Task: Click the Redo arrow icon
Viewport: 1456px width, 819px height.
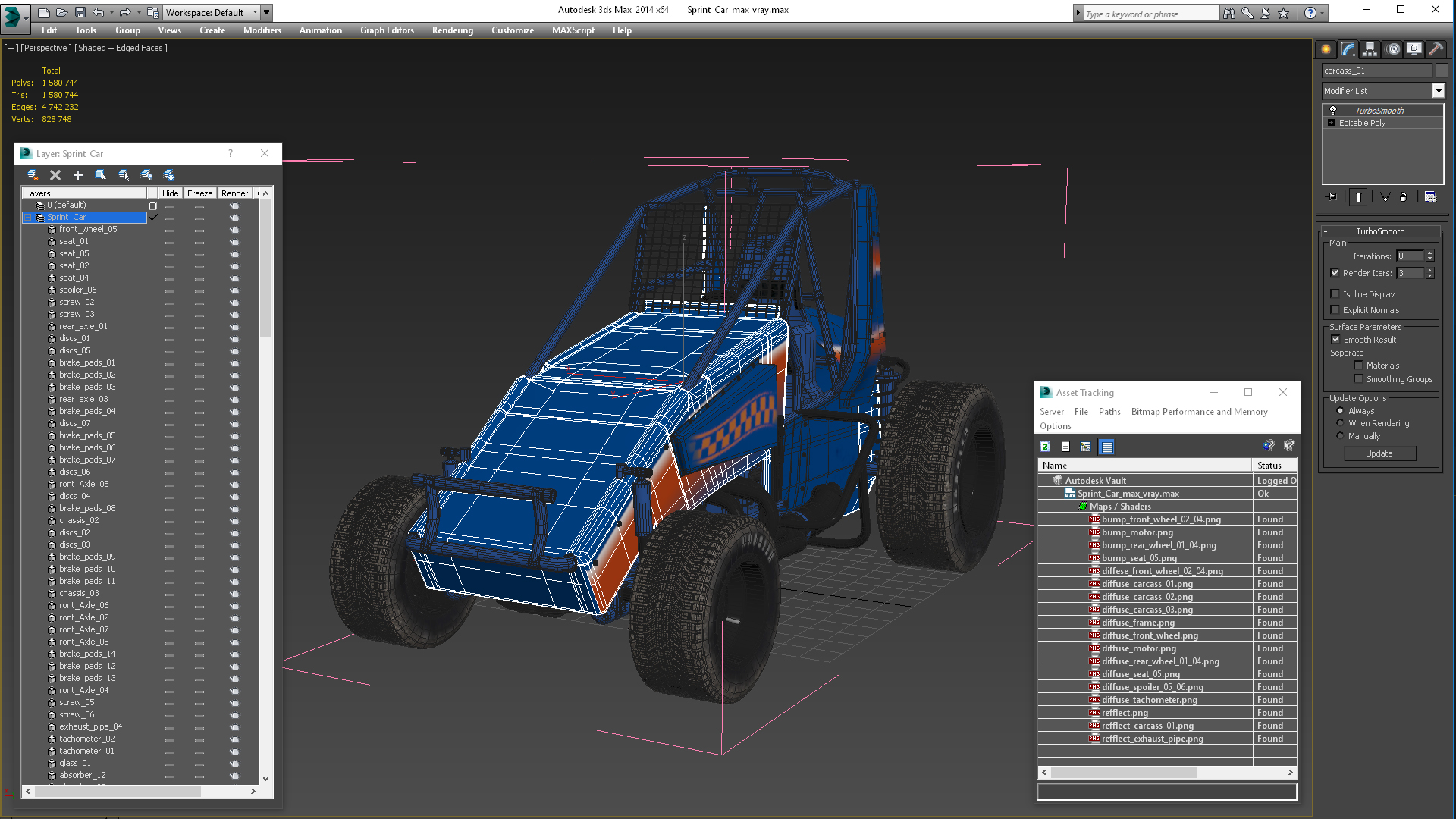Action: tap(125, 12)
